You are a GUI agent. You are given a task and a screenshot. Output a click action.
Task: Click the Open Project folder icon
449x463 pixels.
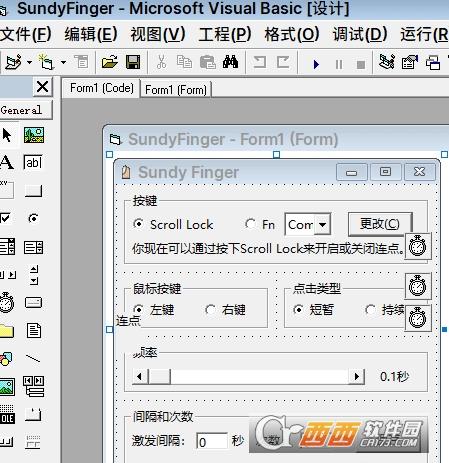109,62
